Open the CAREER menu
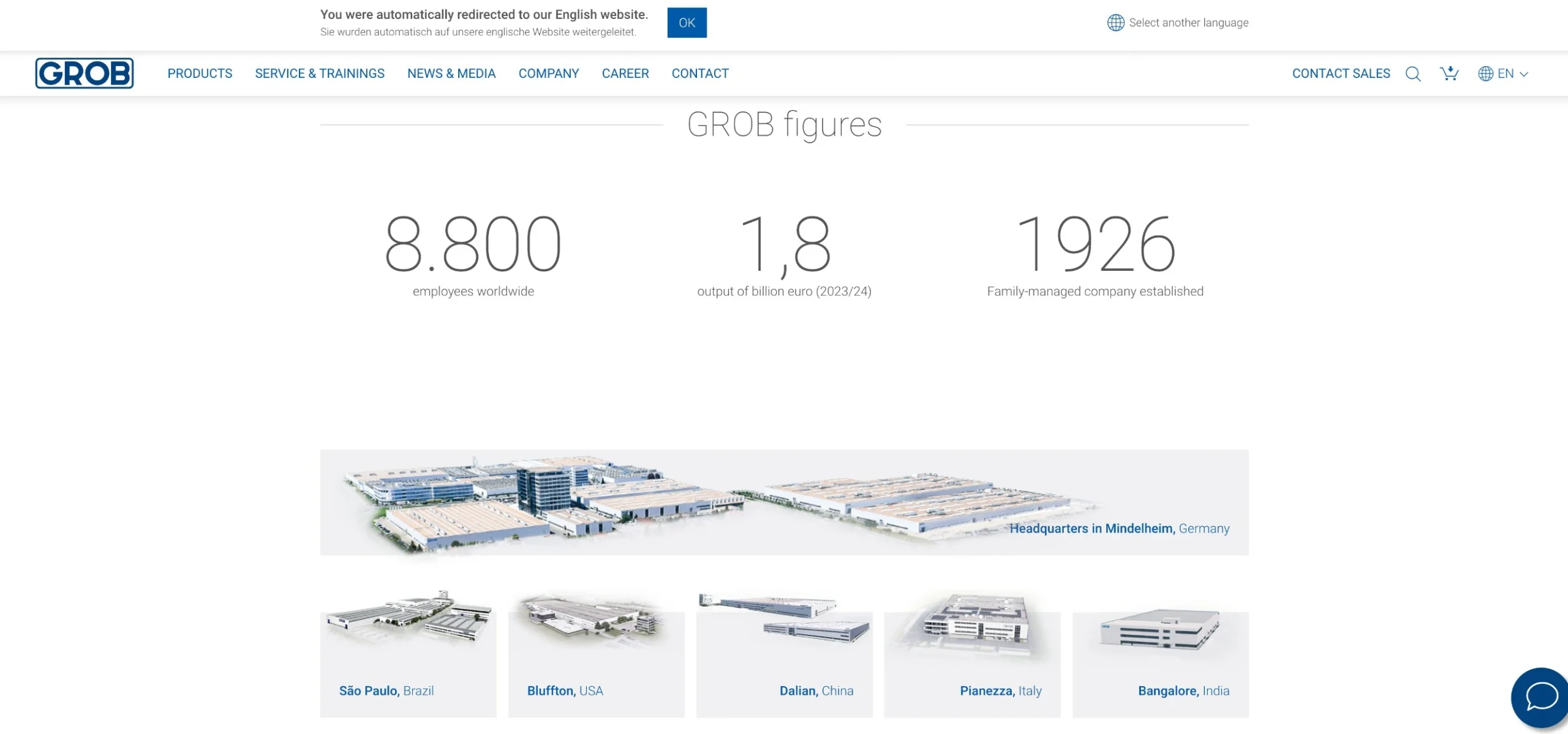Screen dimensions: 1568x734 [625, 74]
